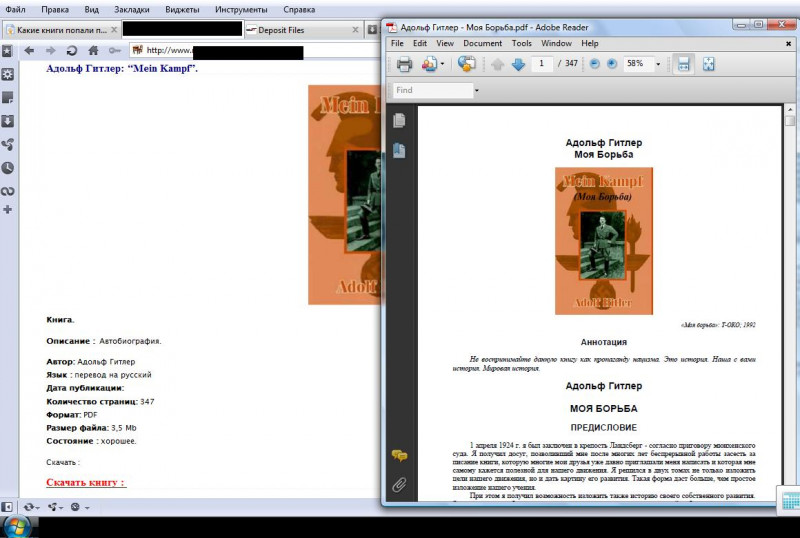The width and height of the screenshot is (800, 538).
Task: Click the scrollbar up arrow in Adobe Reader
Action: 790,109
